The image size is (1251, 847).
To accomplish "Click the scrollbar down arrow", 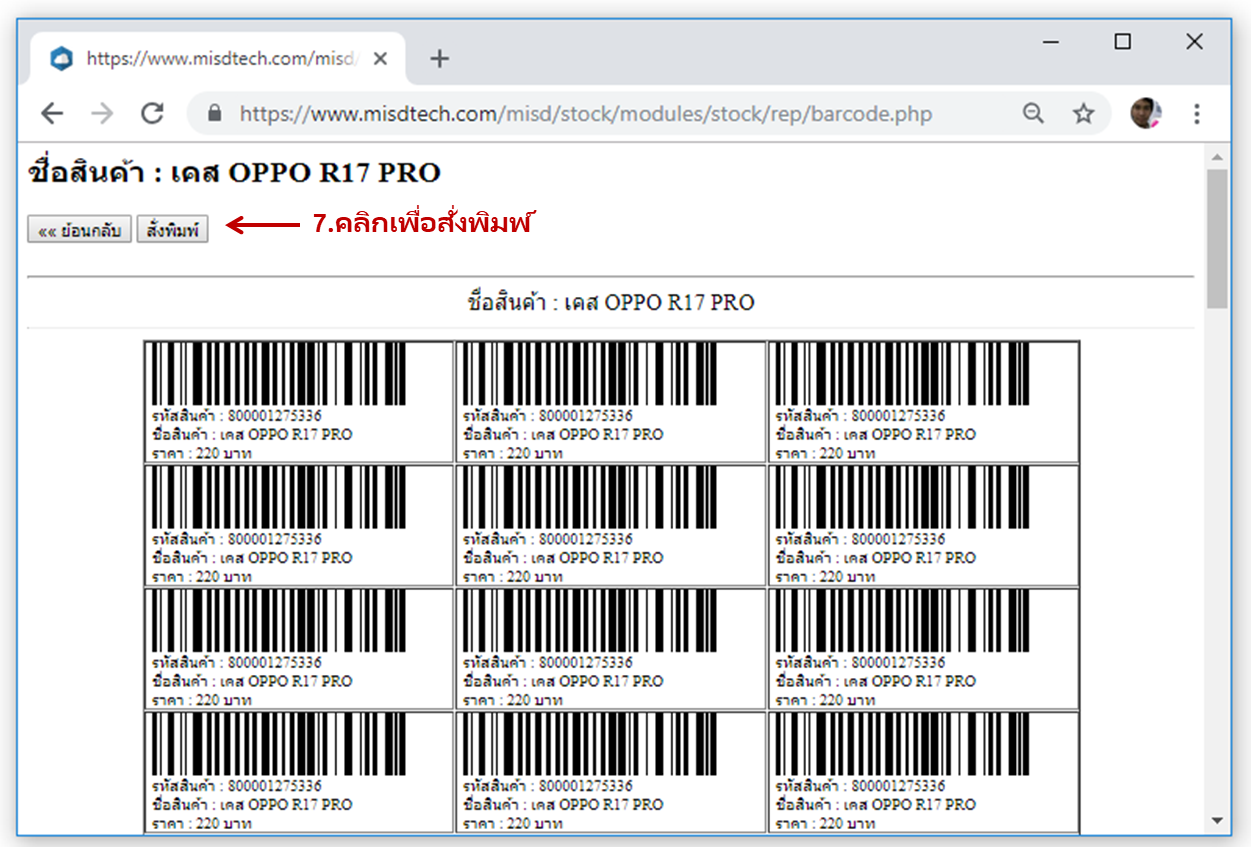I will pyautogui.click(x=1217, y=821).
